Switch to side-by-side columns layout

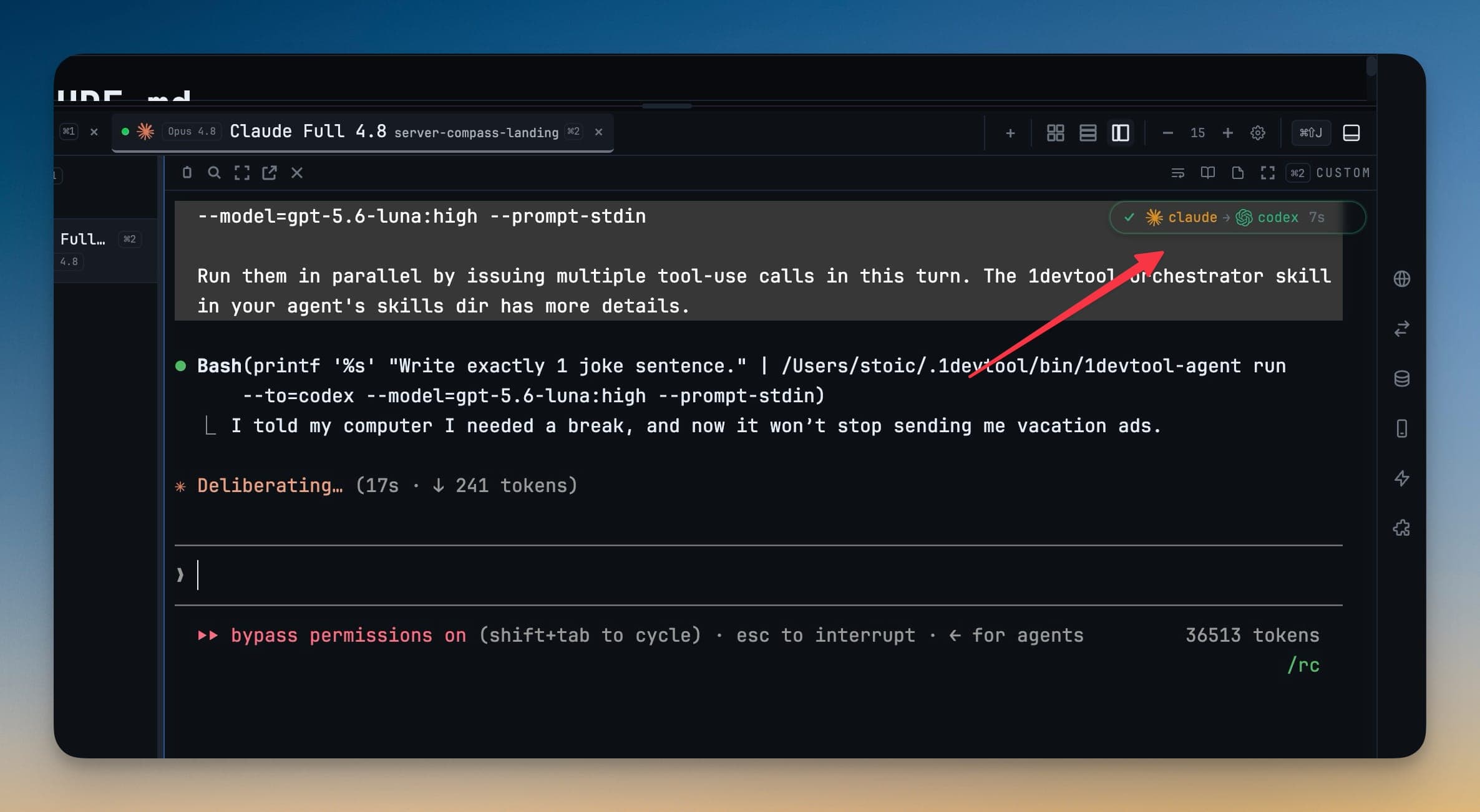1120,133
